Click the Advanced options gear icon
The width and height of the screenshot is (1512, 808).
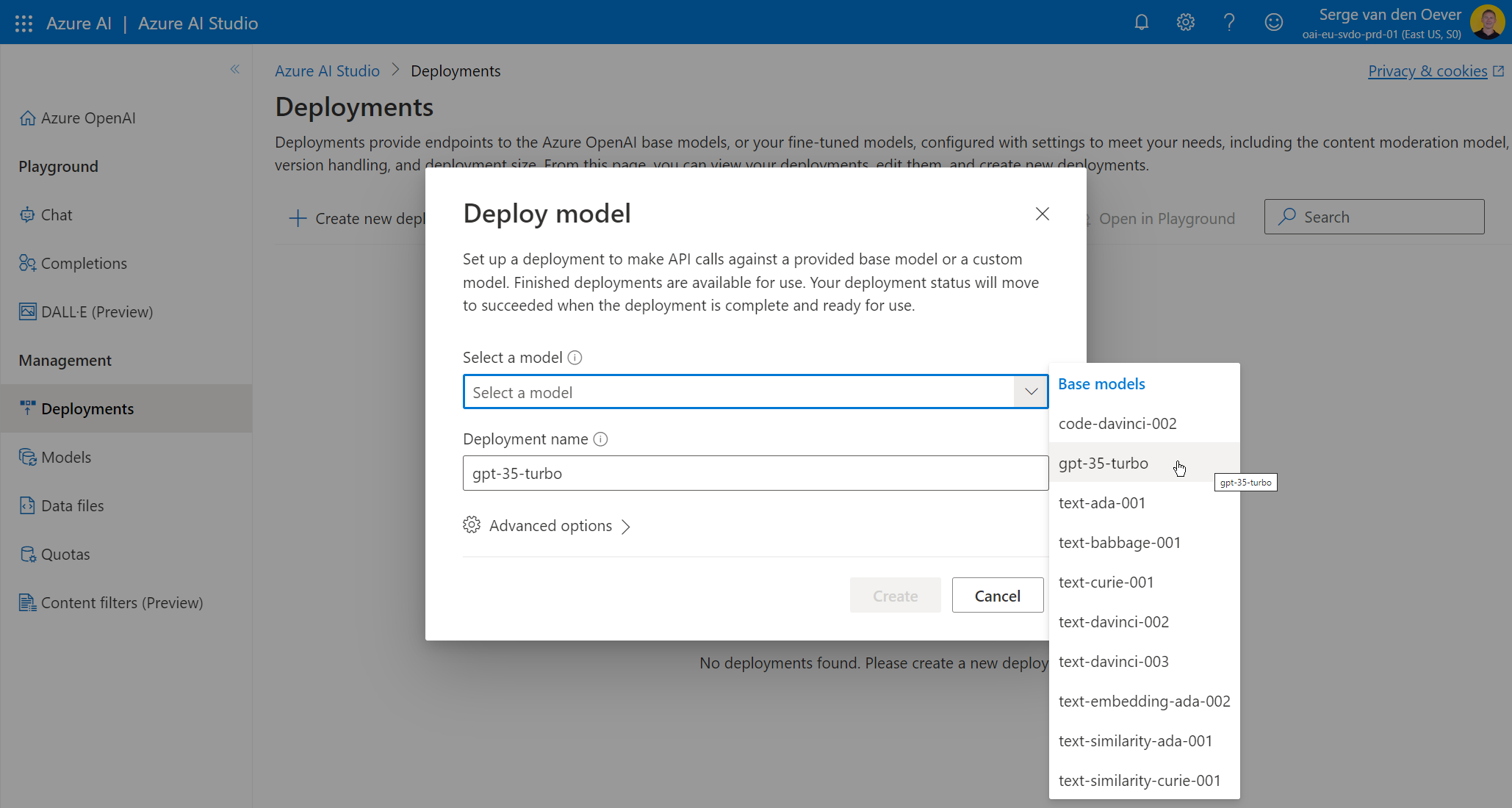472,525
